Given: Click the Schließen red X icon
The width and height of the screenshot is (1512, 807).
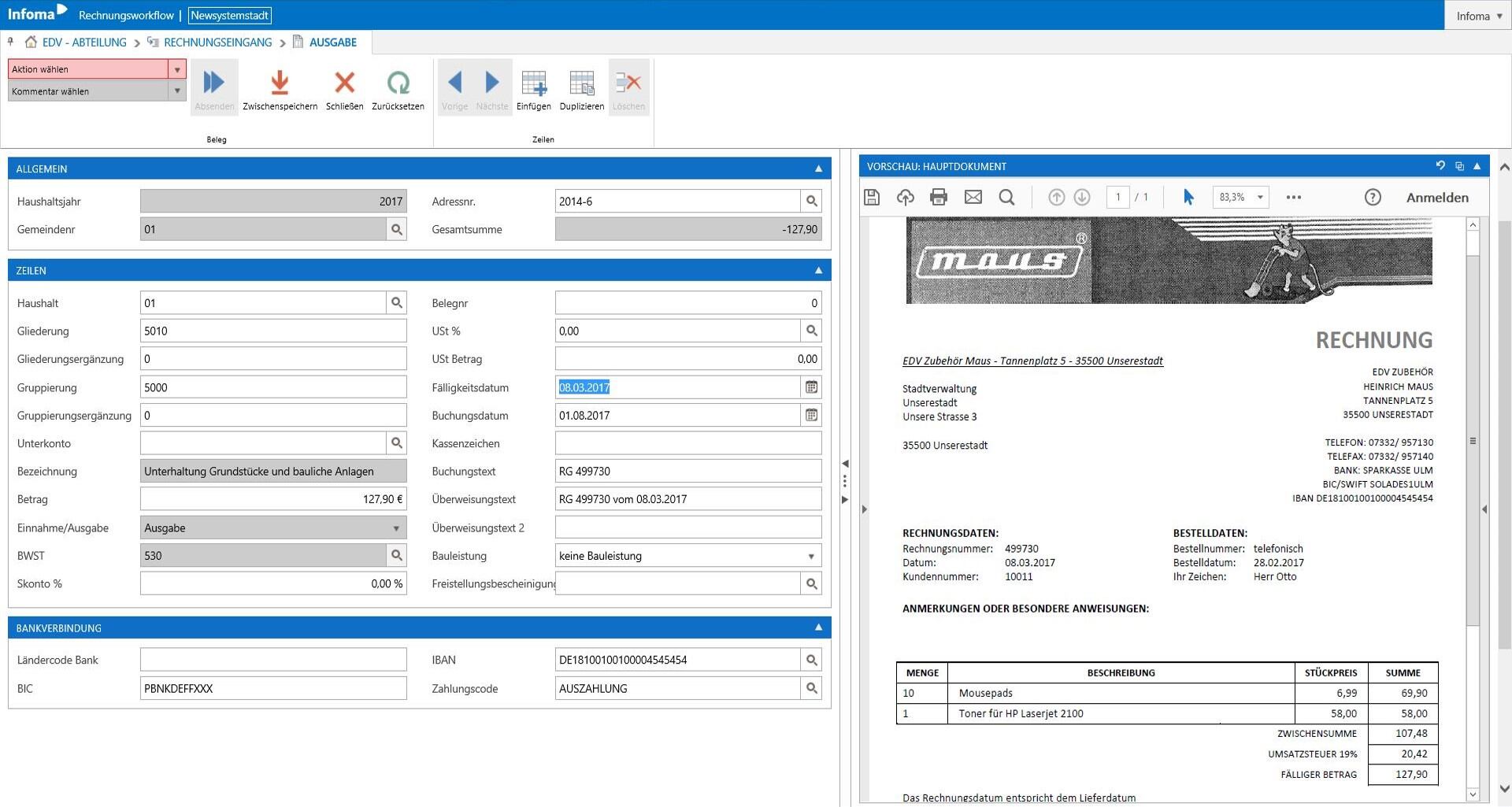Looking at the screenshot, I should (344, 83).
